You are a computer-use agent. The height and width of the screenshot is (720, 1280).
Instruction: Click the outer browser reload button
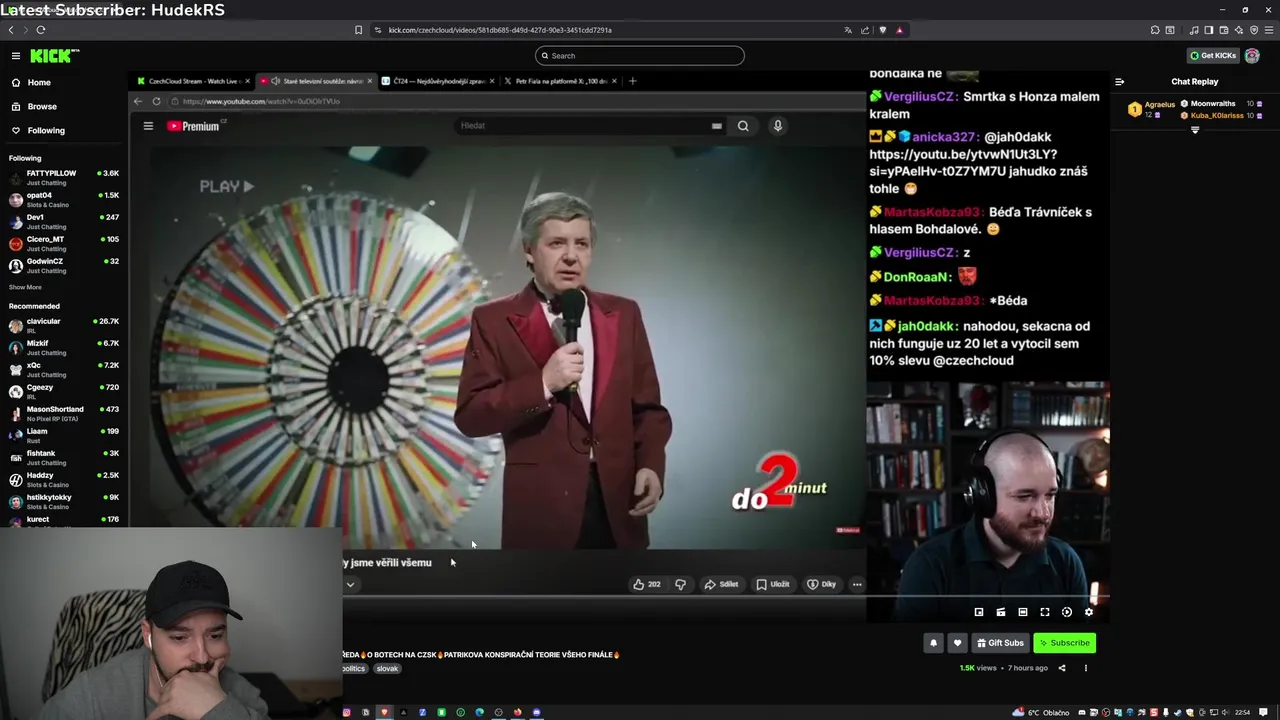coord(41,30)
